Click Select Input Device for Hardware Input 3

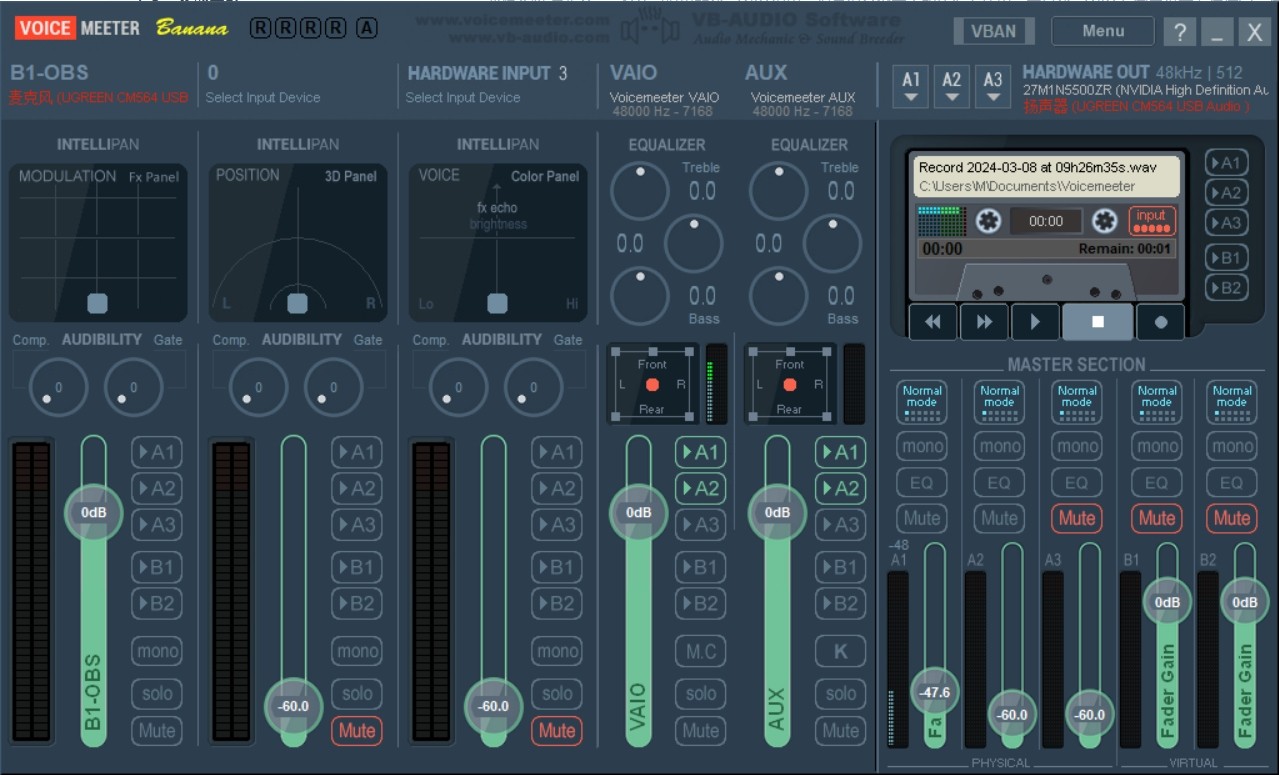tap(463, 98)
